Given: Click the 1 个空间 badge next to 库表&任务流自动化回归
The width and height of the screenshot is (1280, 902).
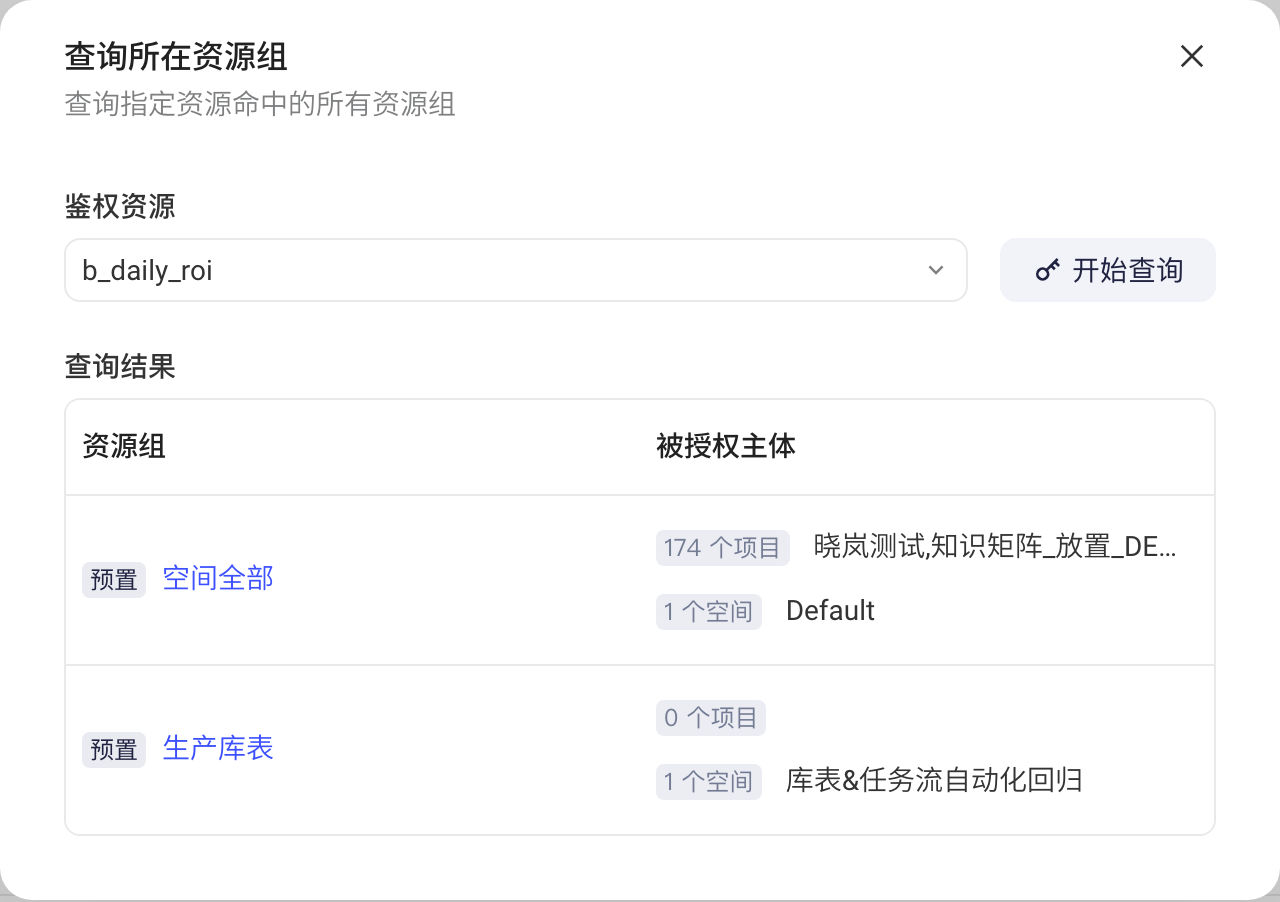Looking at the screenshot, I should coord(708,782).
